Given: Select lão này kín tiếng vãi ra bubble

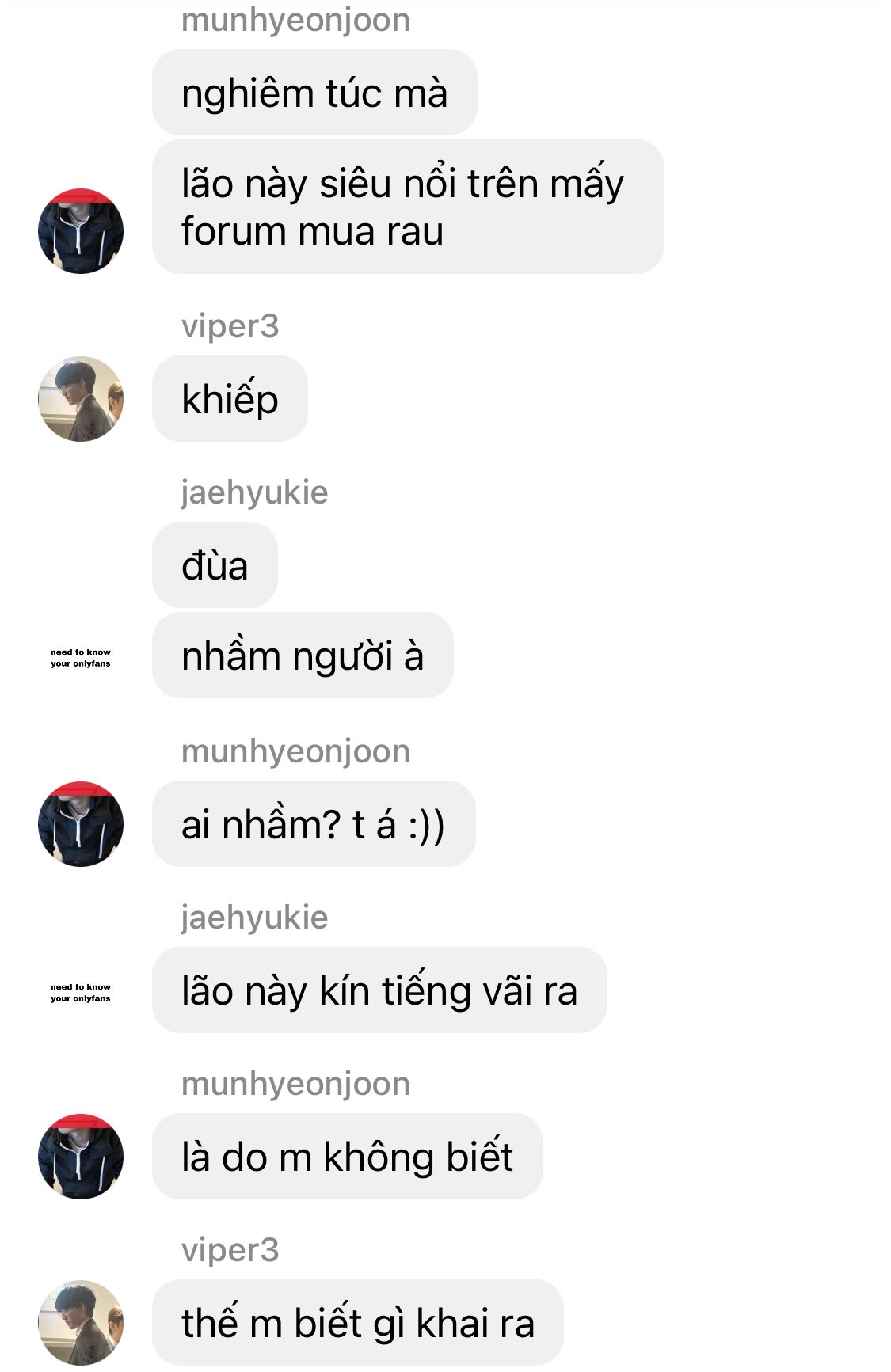Looking at the screenshot, I should click(379, 990).
